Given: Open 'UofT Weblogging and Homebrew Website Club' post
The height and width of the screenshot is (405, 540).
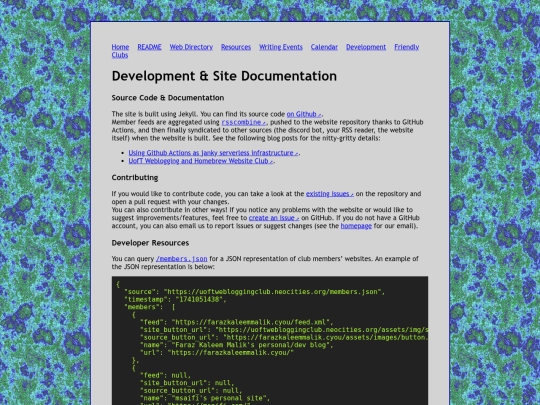Looking at the screenshot, I should (201, 161).
